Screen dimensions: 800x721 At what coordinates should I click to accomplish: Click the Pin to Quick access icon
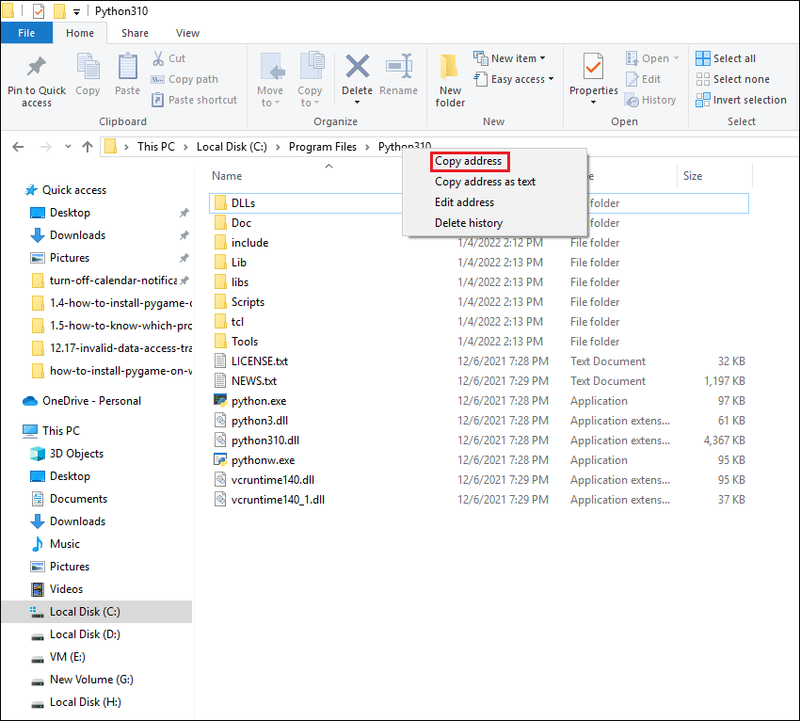pos(36,67)
